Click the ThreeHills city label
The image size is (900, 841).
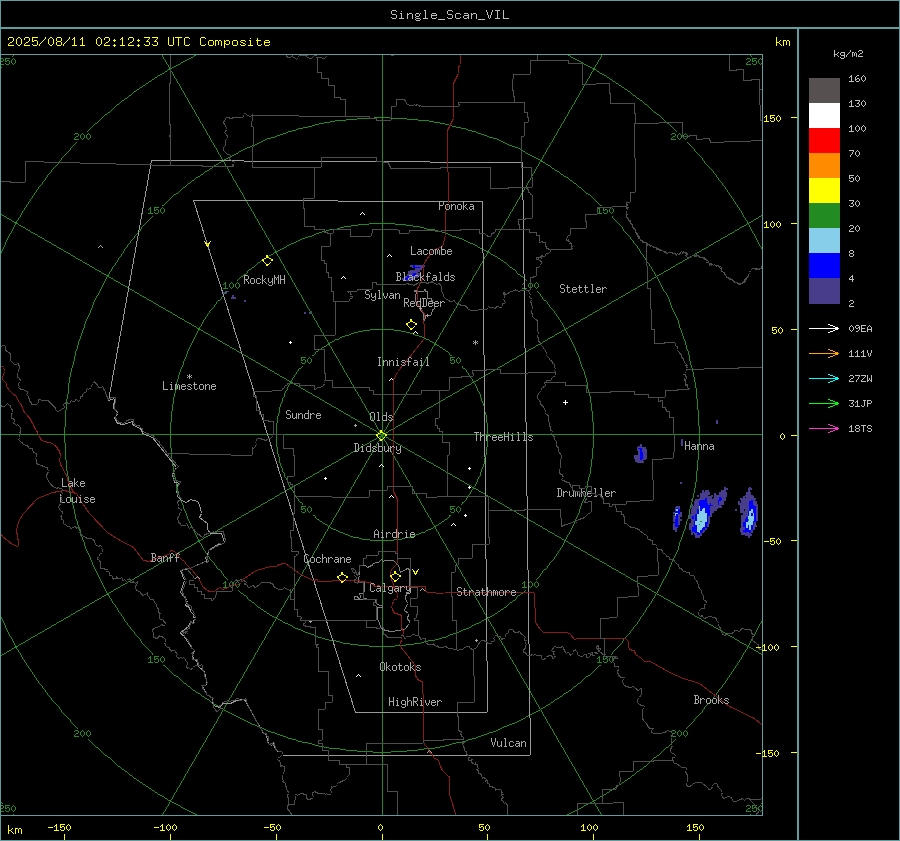tap(503, 437)
